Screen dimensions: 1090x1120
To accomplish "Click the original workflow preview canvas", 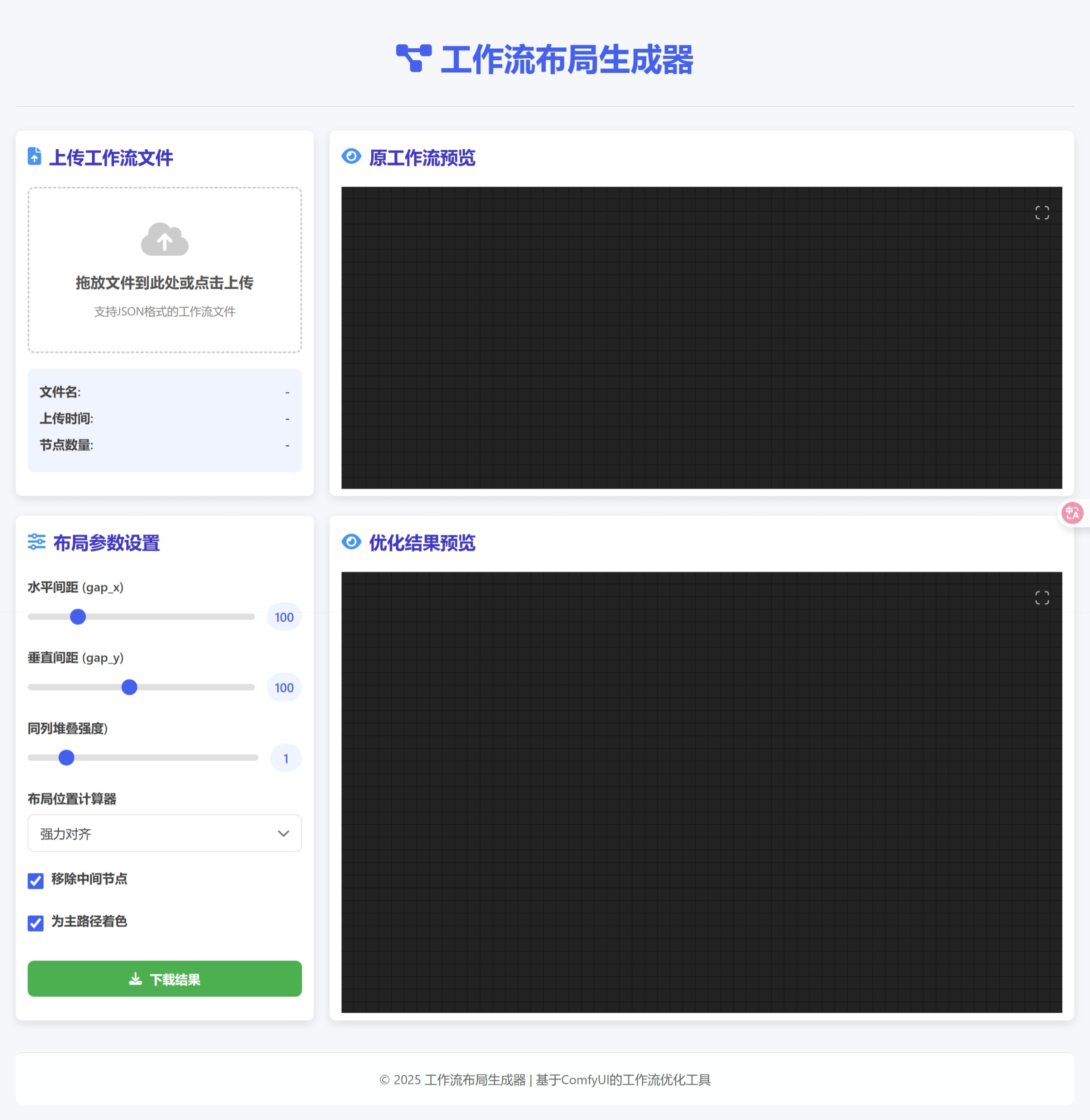I will pyautogui.click(x=701, y=338).
